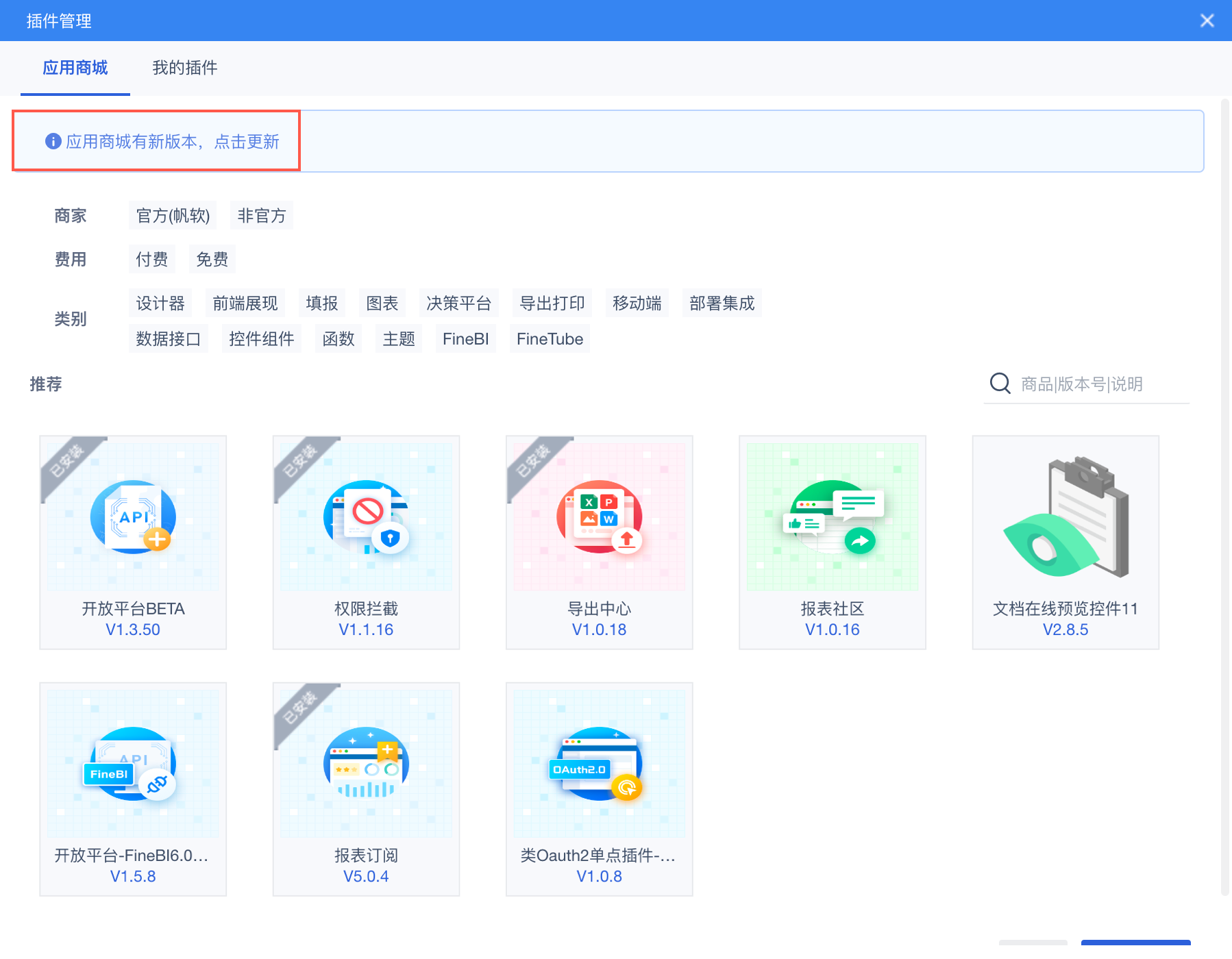
Task: Toggle the 免费 cost filter
Action: click(x=212, y=260)
